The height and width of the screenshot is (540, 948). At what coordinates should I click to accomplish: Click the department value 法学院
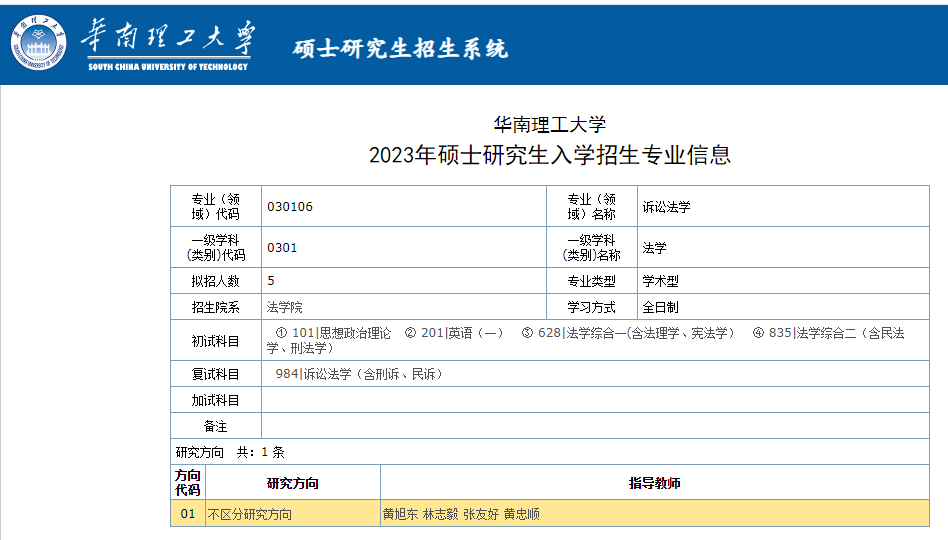[284, 307]
